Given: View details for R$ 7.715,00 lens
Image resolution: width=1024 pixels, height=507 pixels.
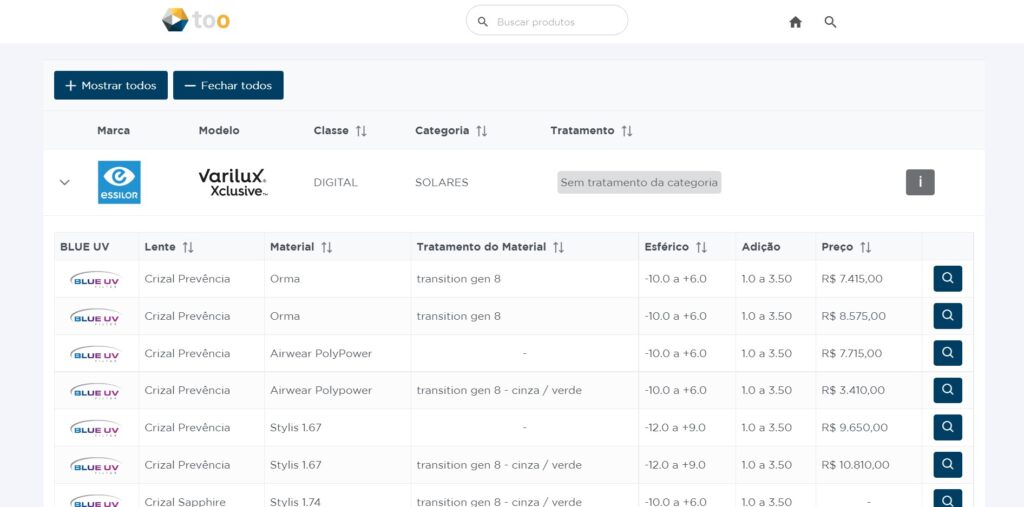Looking at the screenshot, I should (x=948, y=353).
